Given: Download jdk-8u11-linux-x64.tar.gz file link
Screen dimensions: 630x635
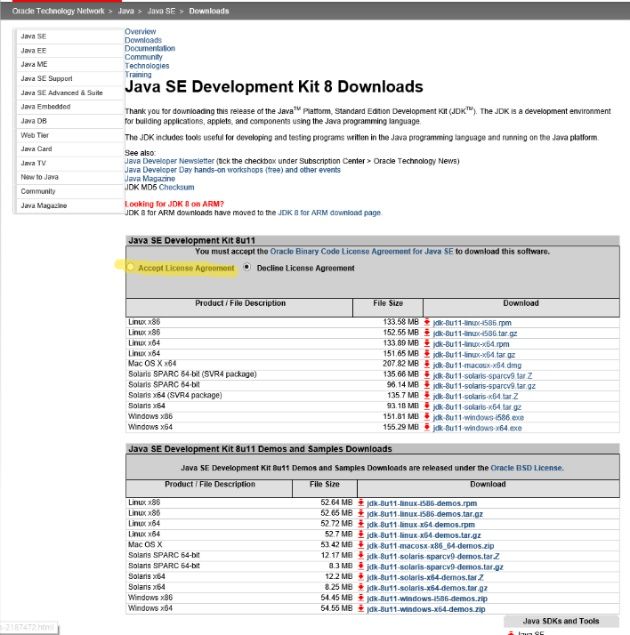Looking at the screenshot, I should point(474,355).
